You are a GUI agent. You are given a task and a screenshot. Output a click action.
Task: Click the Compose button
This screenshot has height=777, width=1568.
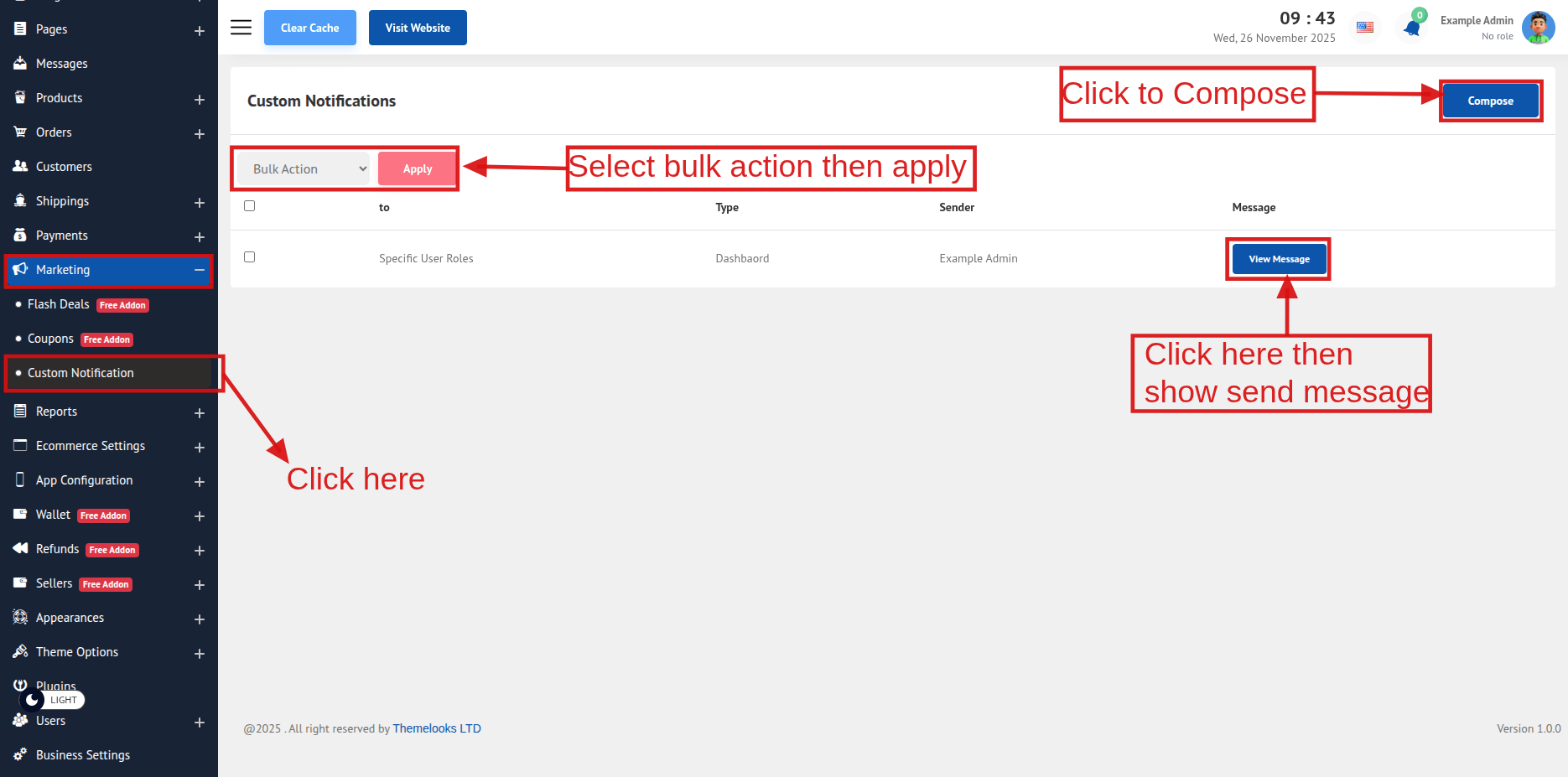(1490, 101)
